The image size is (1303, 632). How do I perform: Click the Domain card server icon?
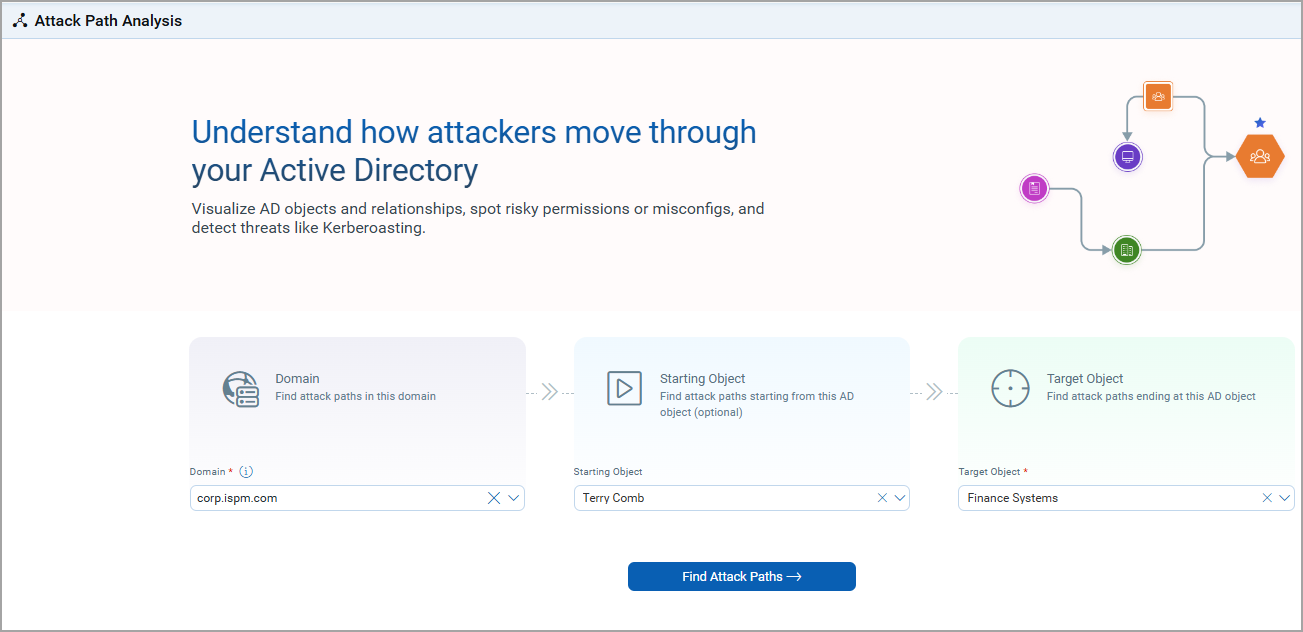coord(240,389)
